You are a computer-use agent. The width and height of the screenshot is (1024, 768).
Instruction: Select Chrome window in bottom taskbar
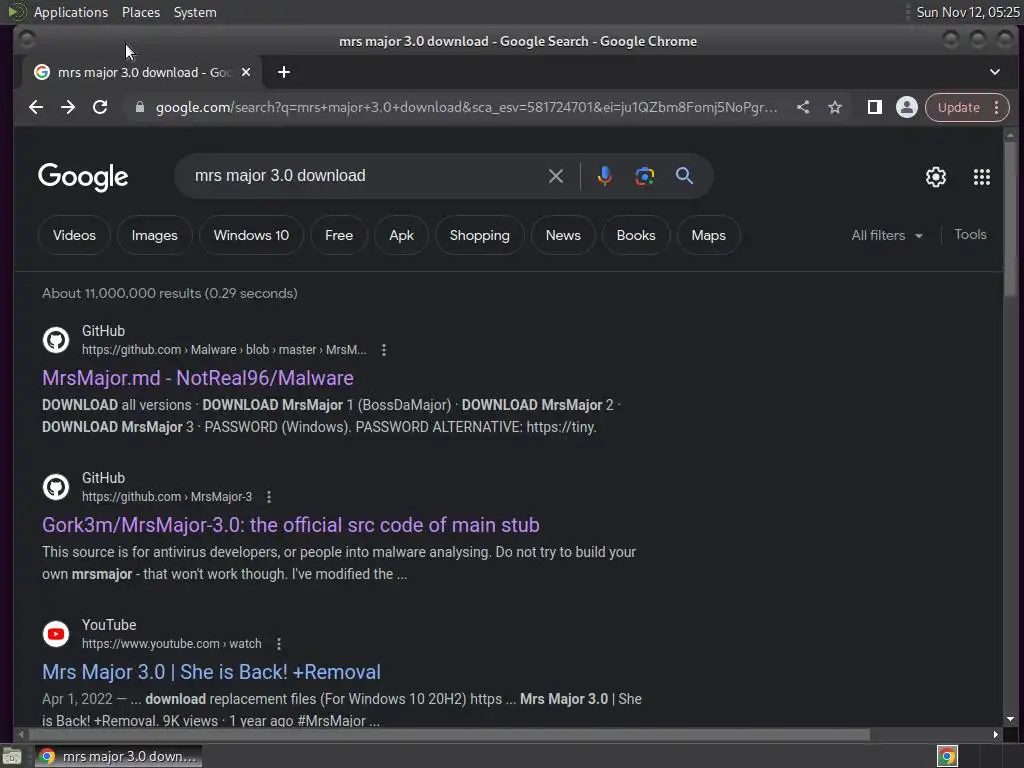coord(118,756)
